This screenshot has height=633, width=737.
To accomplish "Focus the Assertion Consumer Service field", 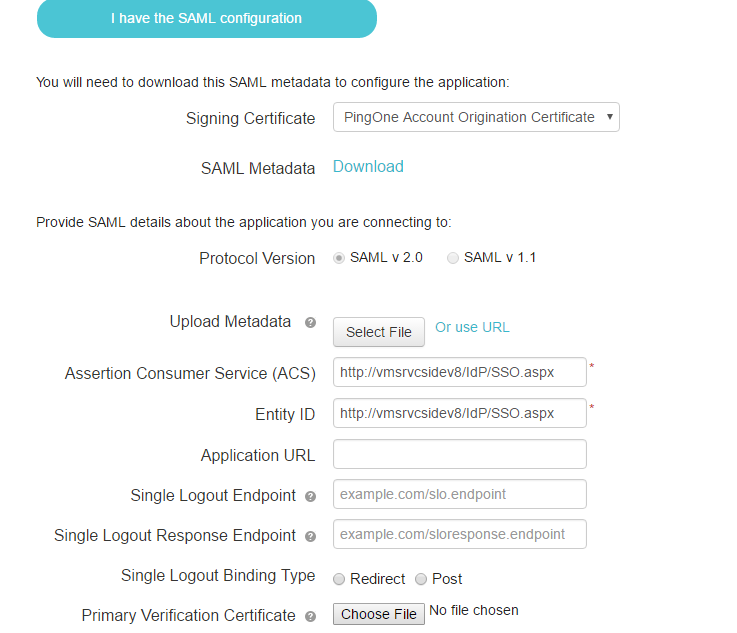I will (x=460, y=372).
